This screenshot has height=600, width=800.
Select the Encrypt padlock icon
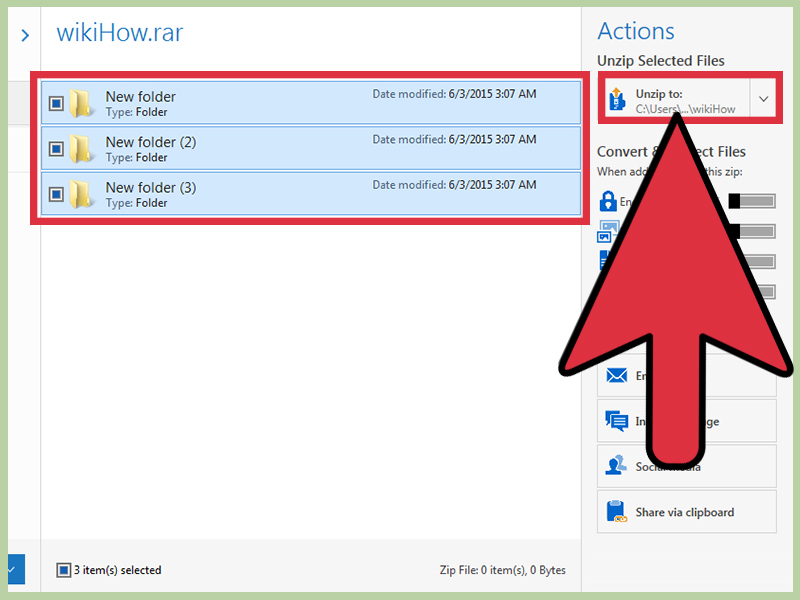pos(606,201)
